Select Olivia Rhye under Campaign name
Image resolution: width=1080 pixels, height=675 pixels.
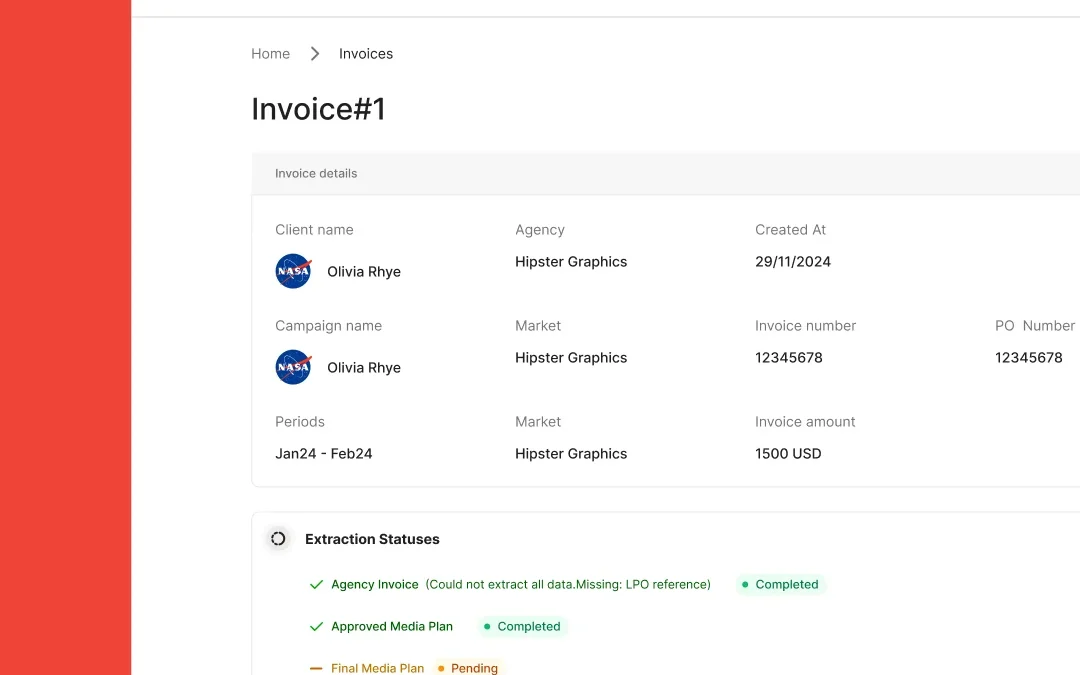pos(364,367)
